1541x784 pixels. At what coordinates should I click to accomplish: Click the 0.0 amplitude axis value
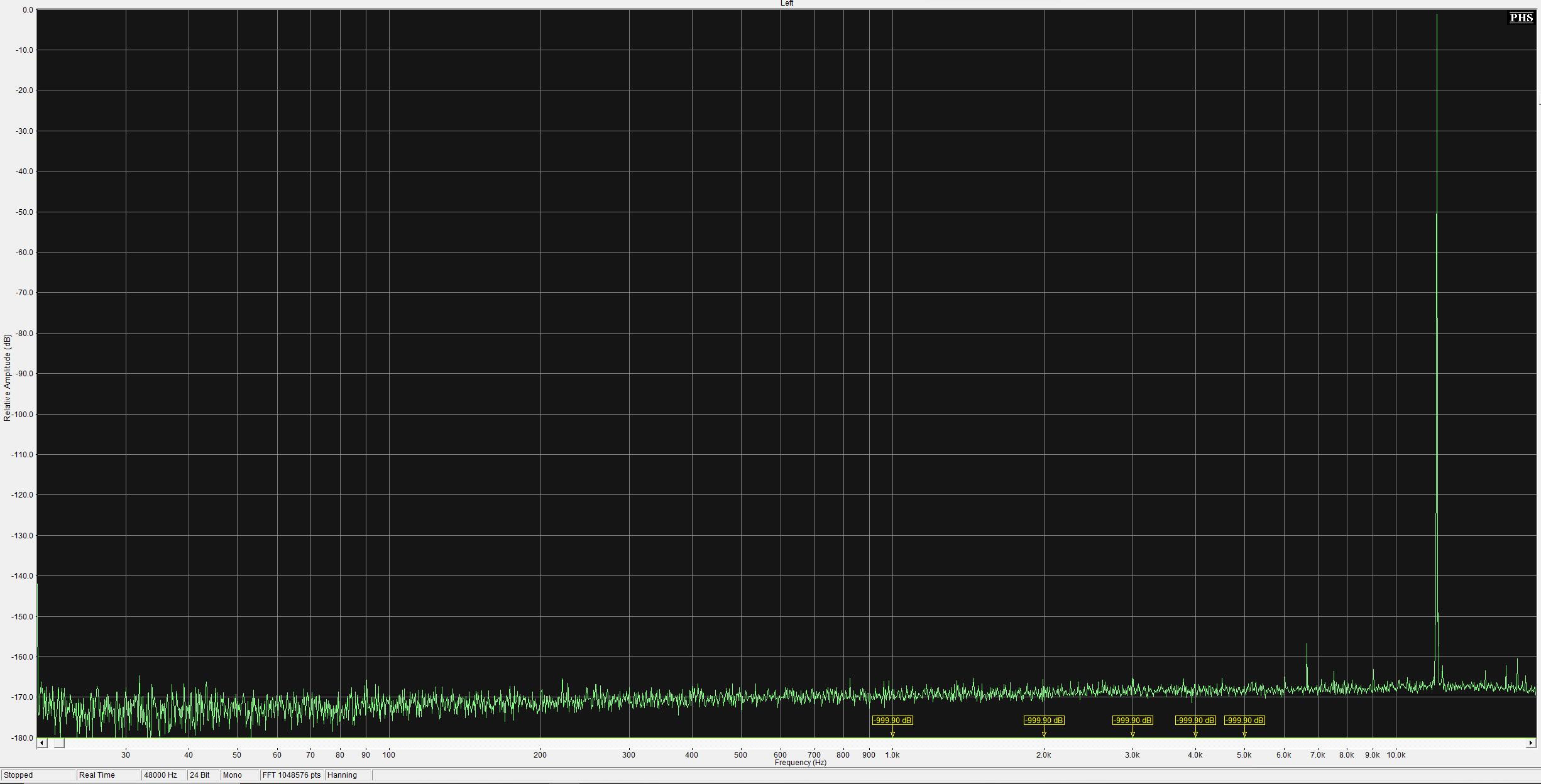coord(28,10)
